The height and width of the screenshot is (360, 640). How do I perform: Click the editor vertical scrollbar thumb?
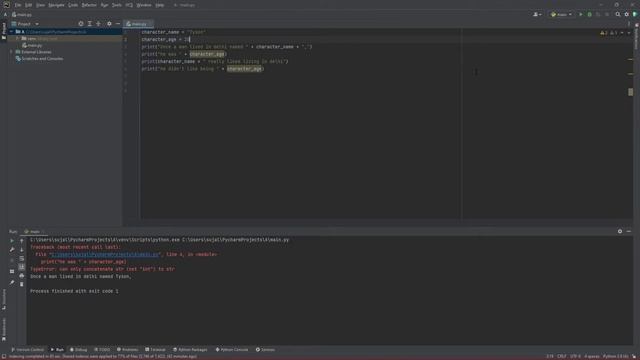(x=631, y=92)
